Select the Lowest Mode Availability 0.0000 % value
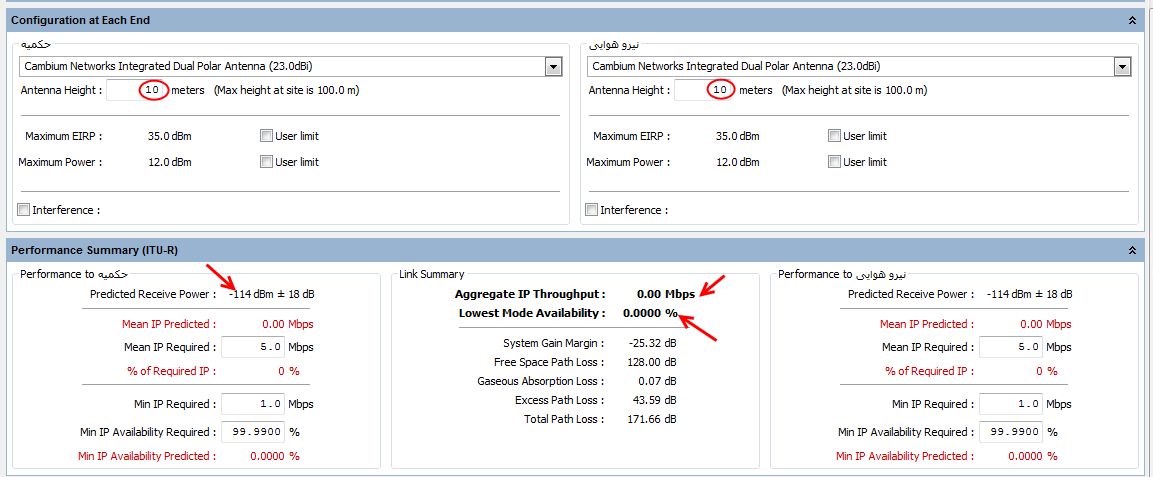The height and width of the screenshot is (477, 1153). (x=650, y=313)
